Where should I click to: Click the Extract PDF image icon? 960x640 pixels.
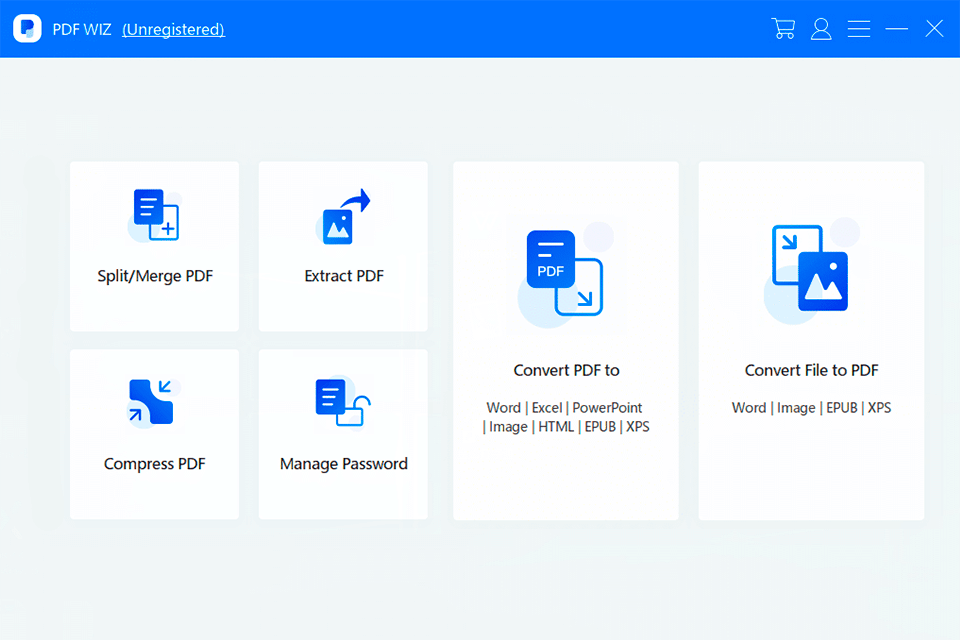click(343, 216)
